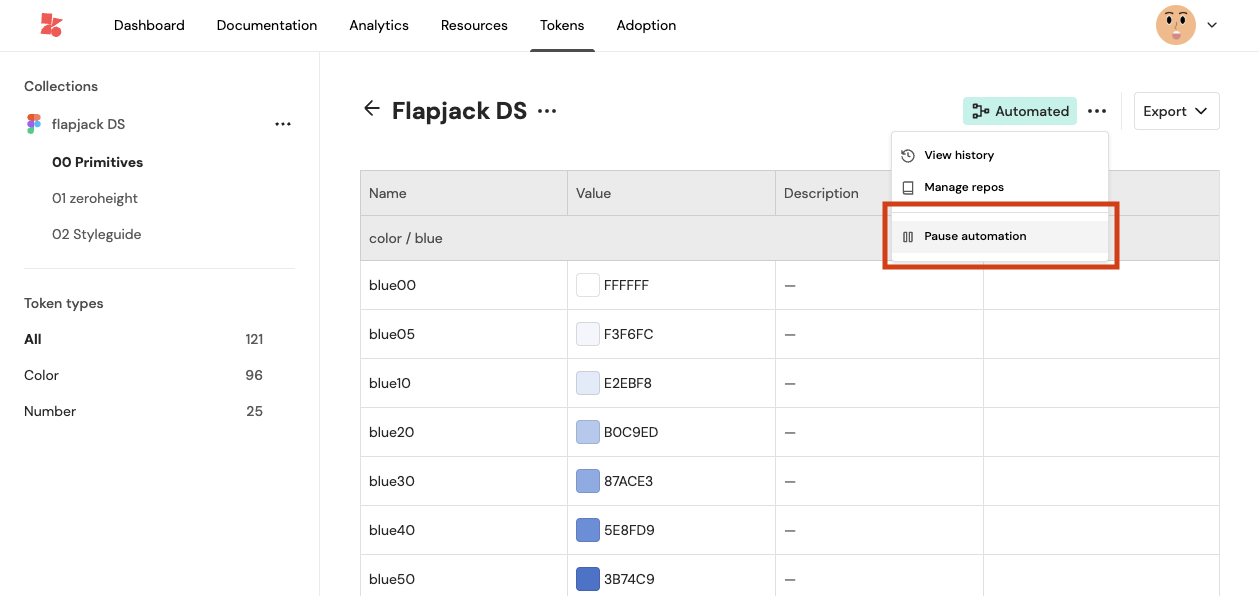1259x596 pixels.
Task: Select Manage repos menu entry
Action: click(963, 187)
